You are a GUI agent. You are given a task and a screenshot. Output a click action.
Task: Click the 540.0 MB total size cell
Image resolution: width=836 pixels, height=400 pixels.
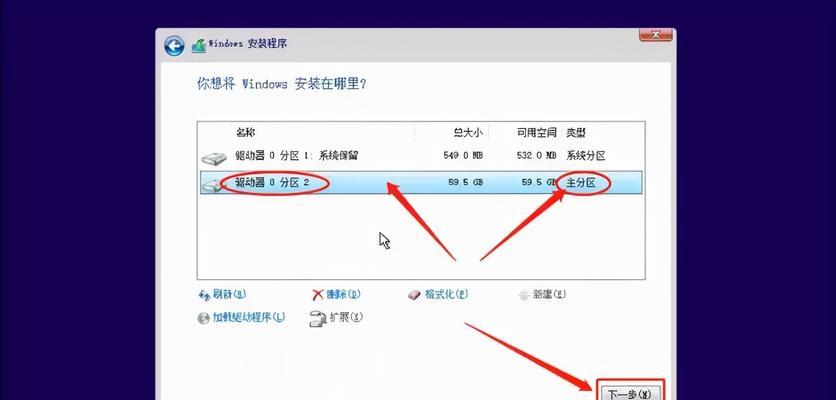[463, 156]
